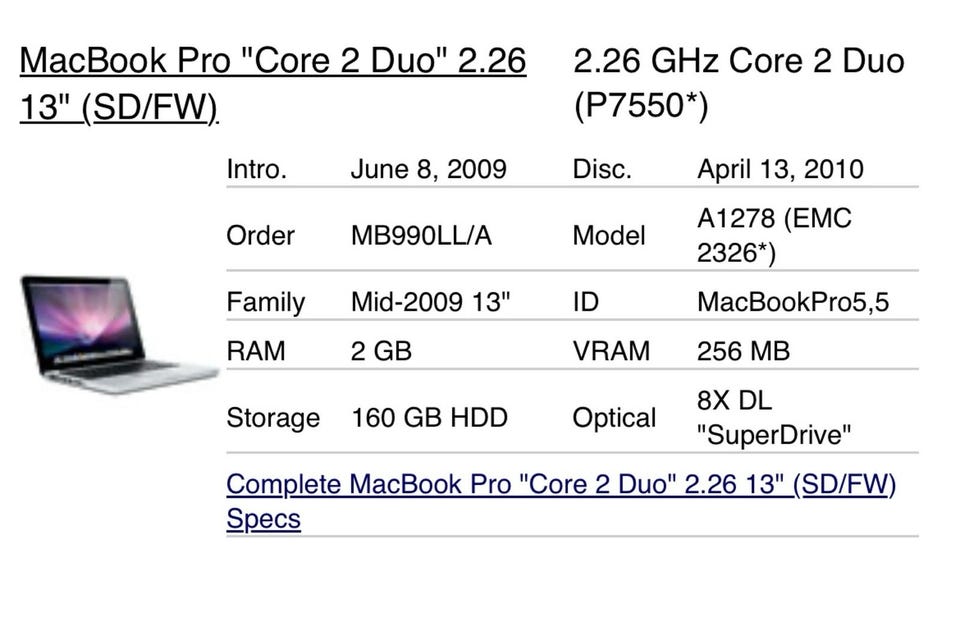The image size is (960, 624).
Task: Click the MacBook Pro laptop thumbnail image
Action: coord(117,335)
